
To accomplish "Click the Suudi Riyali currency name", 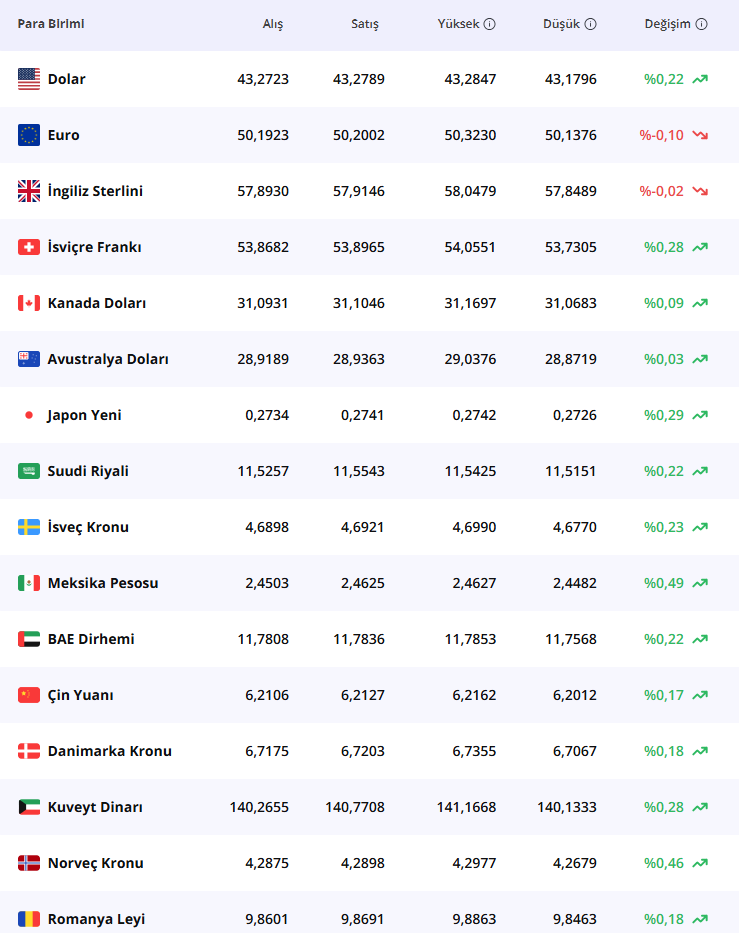I will coord(88,471).
